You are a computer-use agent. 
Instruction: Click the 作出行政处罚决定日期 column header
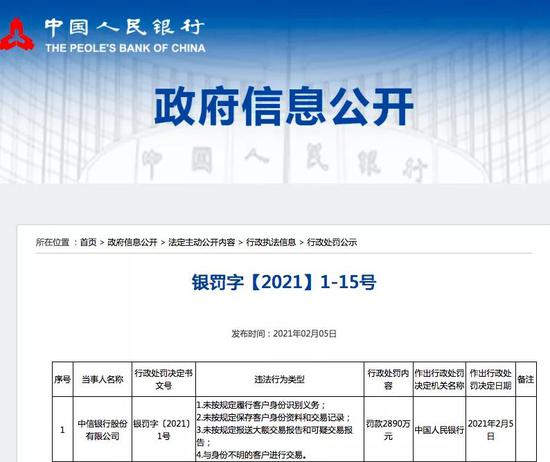(x=490, y=379)
